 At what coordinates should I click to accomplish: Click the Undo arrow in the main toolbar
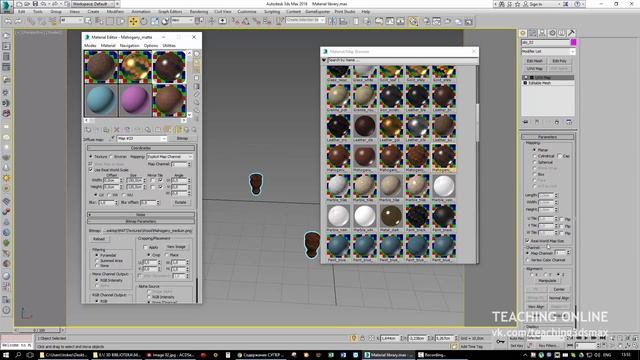[x=8, y=21]
